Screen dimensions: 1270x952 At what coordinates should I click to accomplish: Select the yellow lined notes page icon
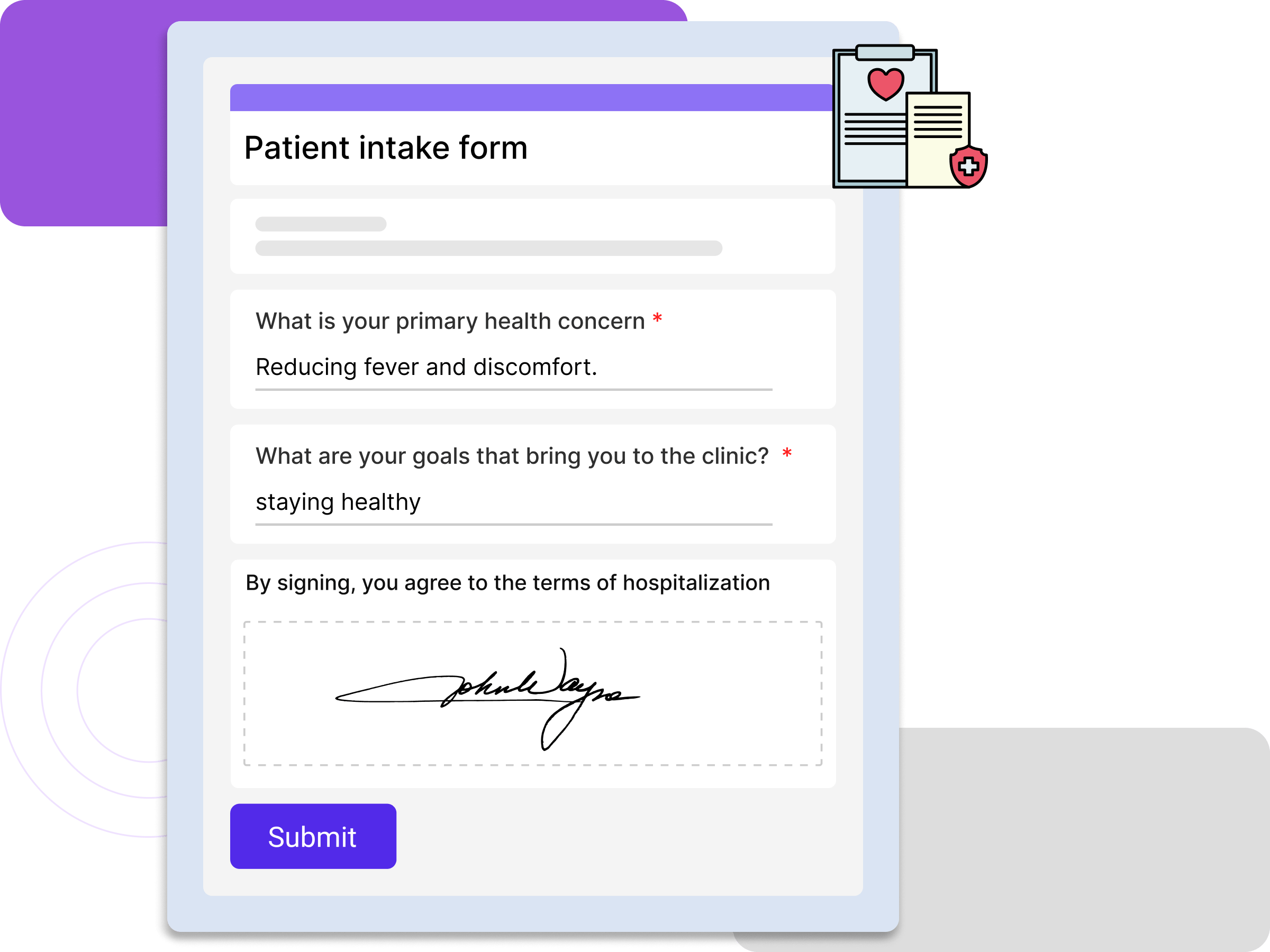pos(937,141)
